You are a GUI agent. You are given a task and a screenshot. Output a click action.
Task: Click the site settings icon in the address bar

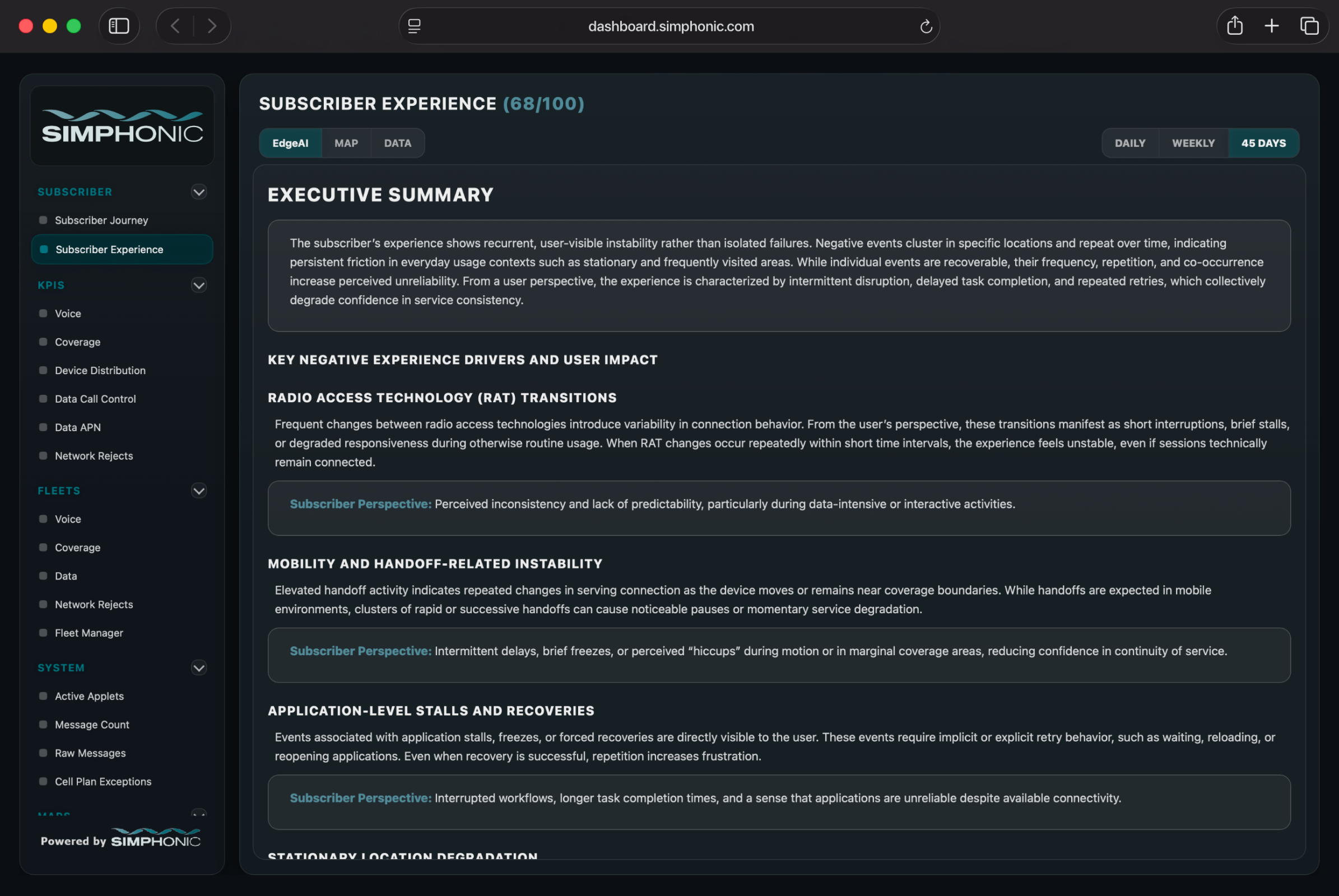[415, 26]
